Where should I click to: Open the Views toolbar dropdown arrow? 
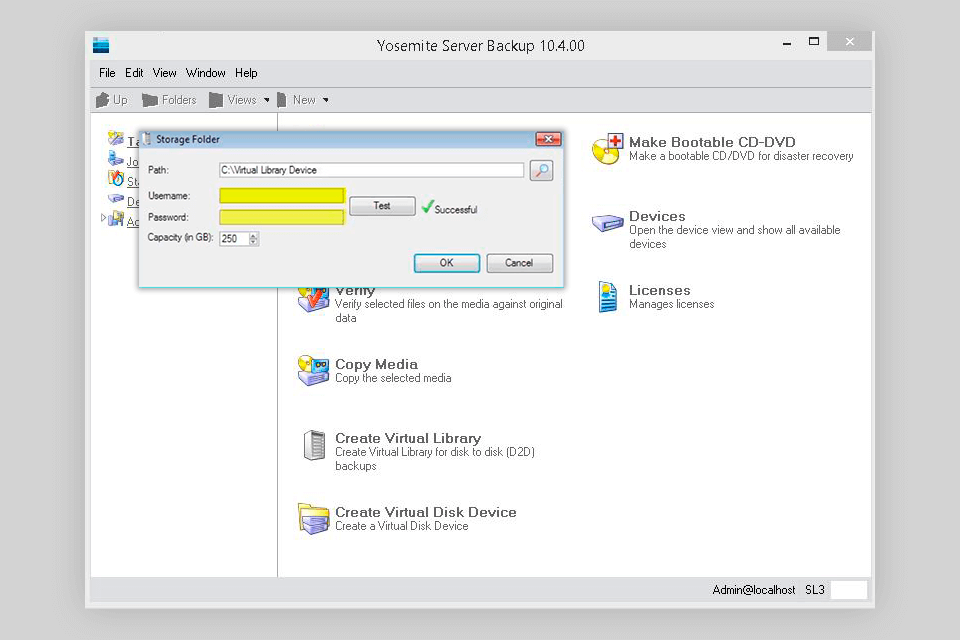[x=266, y=100]
